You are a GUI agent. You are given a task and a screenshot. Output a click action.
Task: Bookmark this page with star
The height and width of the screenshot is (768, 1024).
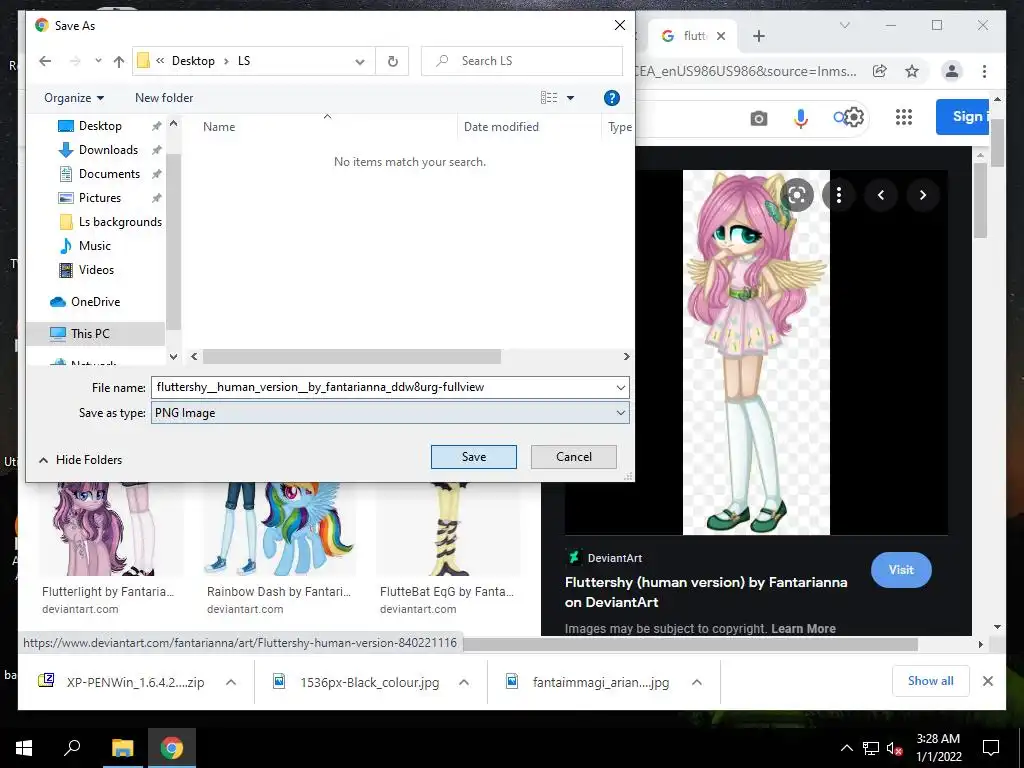[x=912, y=71]
